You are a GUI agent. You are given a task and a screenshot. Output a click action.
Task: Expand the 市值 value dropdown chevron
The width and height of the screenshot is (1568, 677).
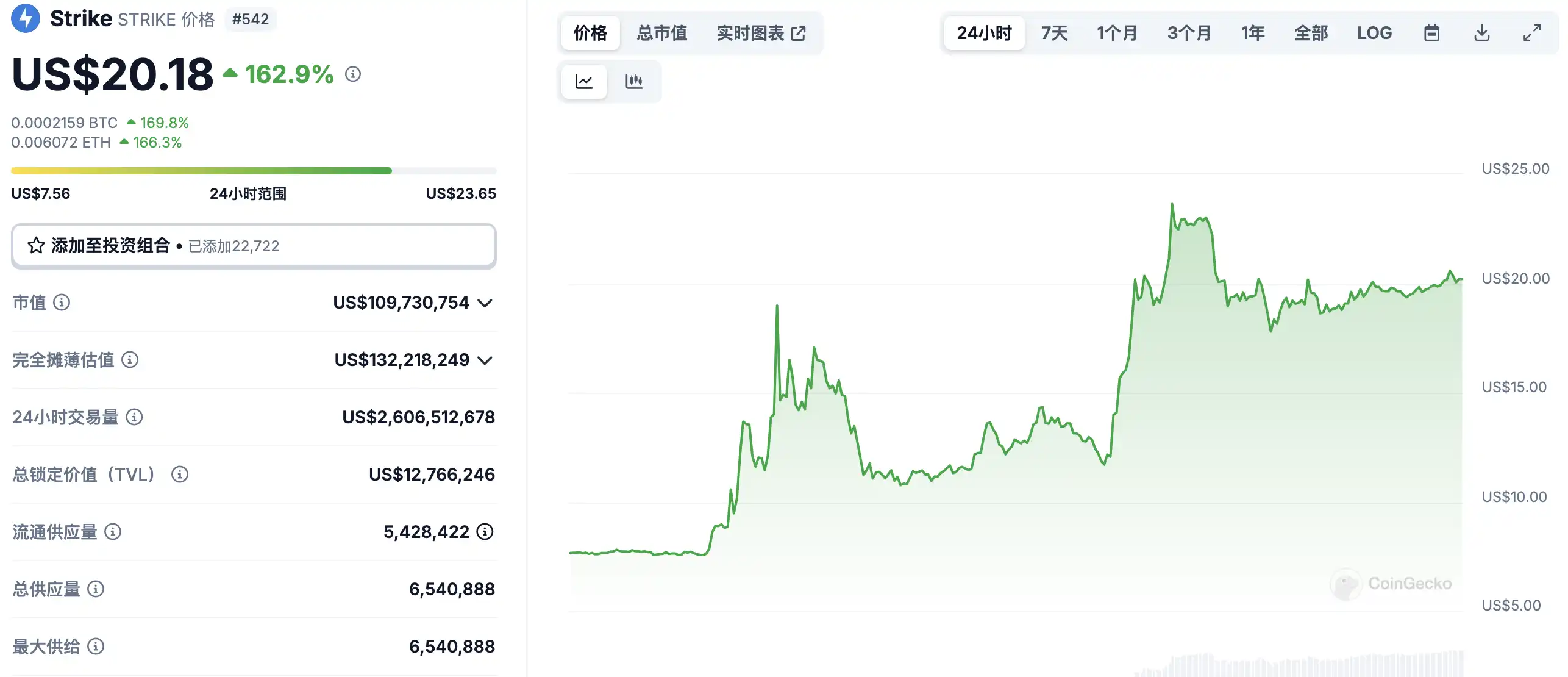point(485,303)
